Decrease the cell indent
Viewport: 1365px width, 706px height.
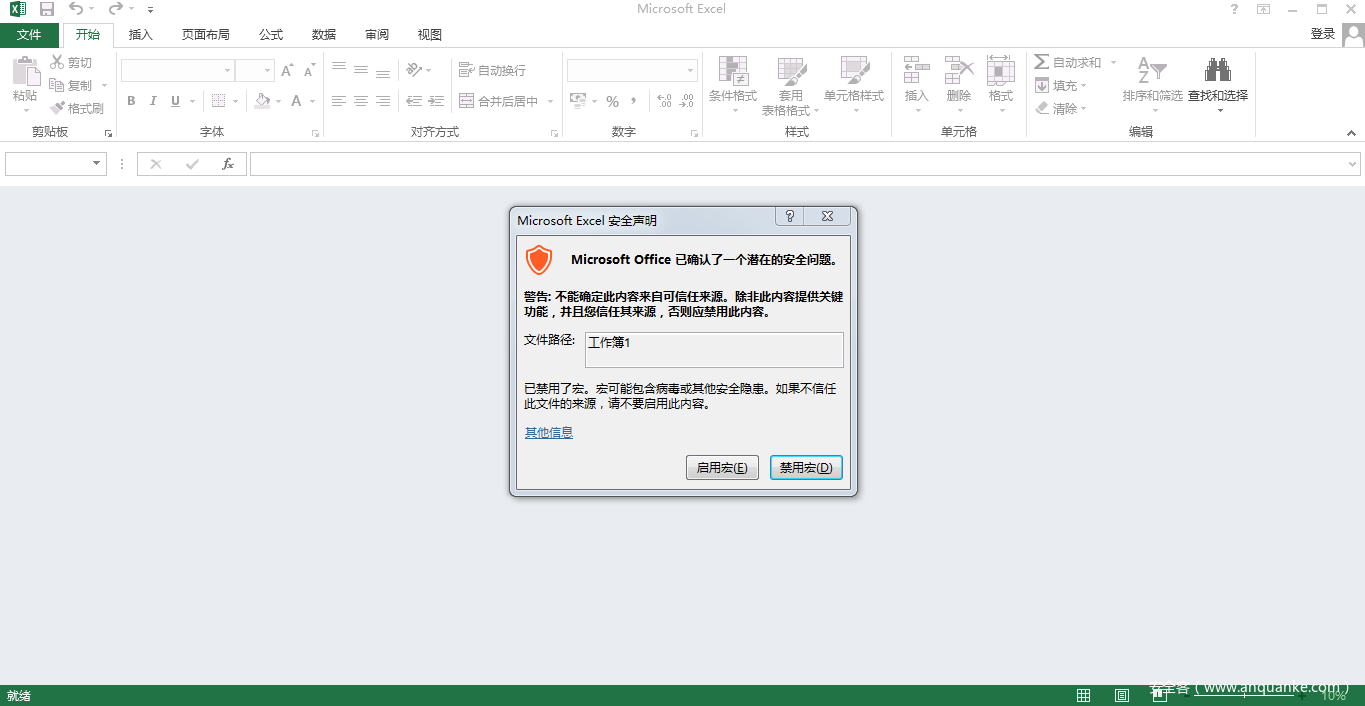coord(414,101)
